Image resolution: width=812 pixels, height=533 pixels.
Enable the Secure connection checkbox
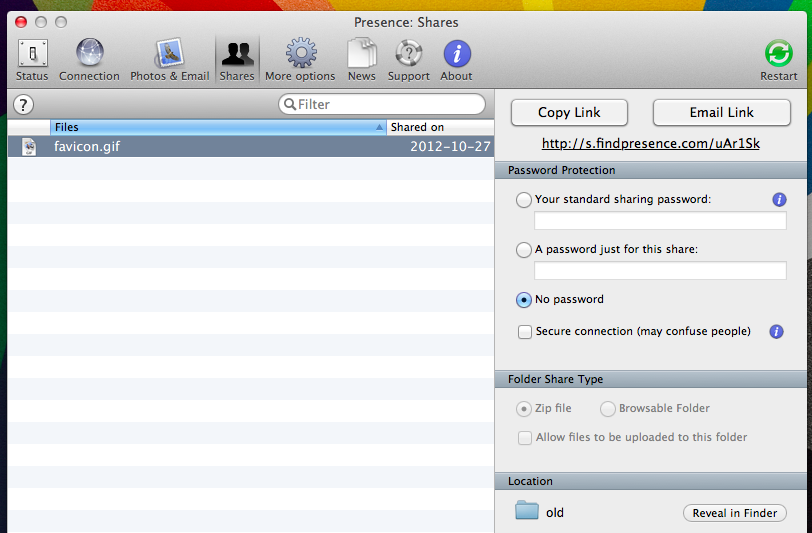point(525,332)
